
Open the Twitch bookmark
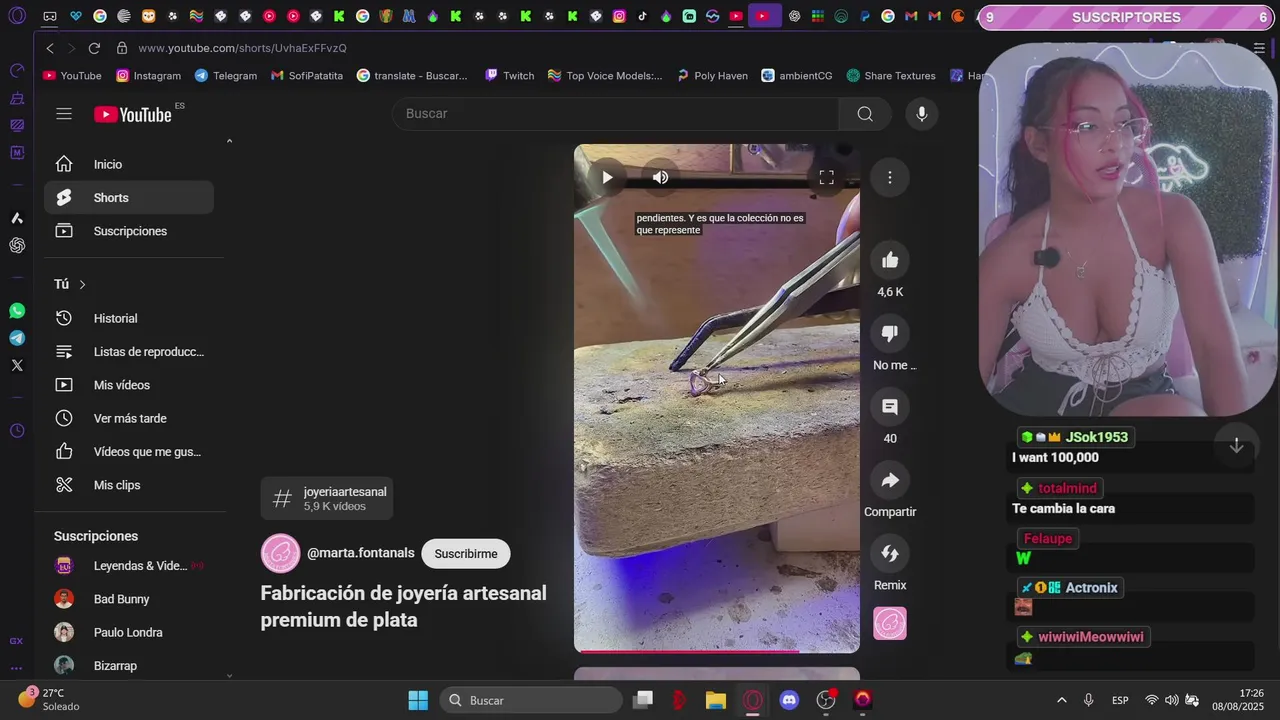[510, 76]
